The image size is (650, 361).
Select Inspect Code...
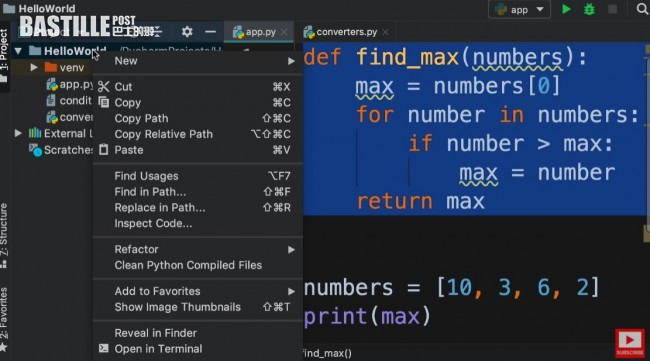(x=198, y=223)
